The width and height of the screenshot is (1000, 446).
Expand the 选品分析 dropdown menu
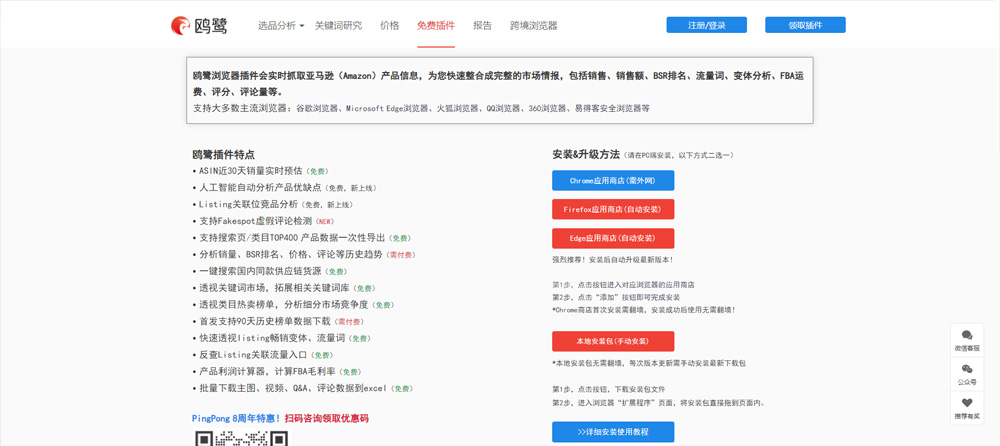(x=281, y=26)
